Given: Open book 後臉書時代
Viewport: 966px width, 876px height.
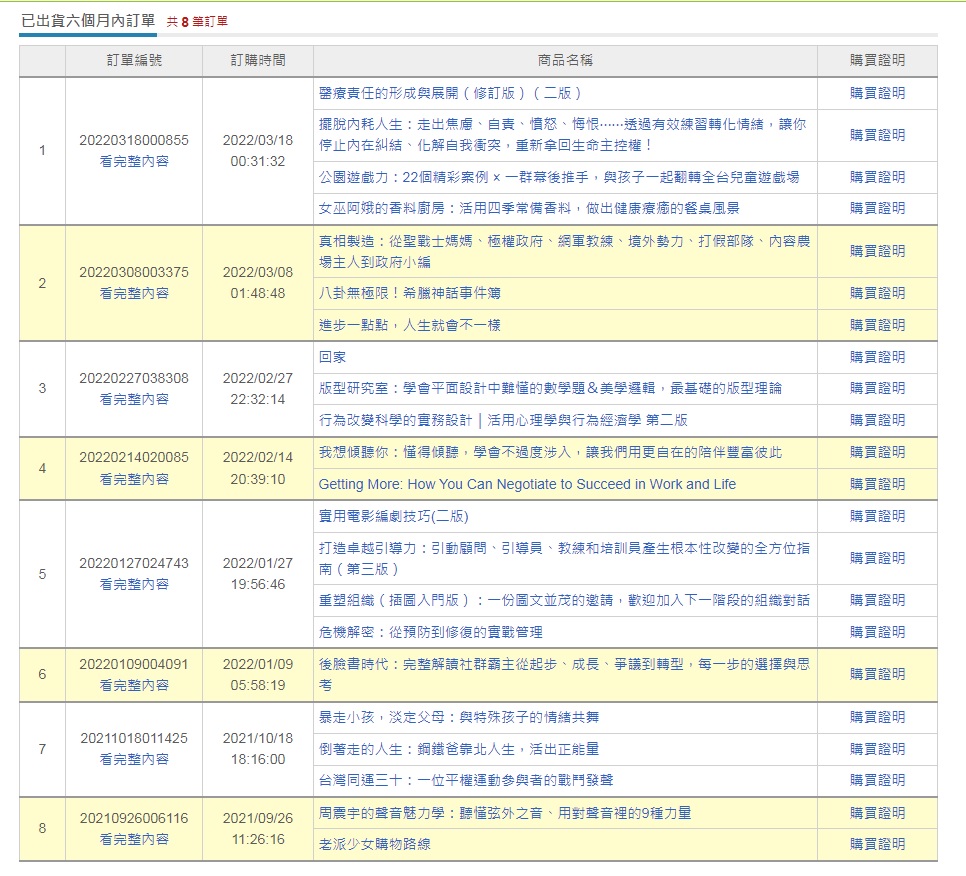Looking at the screenshot, I should point(564,674).
